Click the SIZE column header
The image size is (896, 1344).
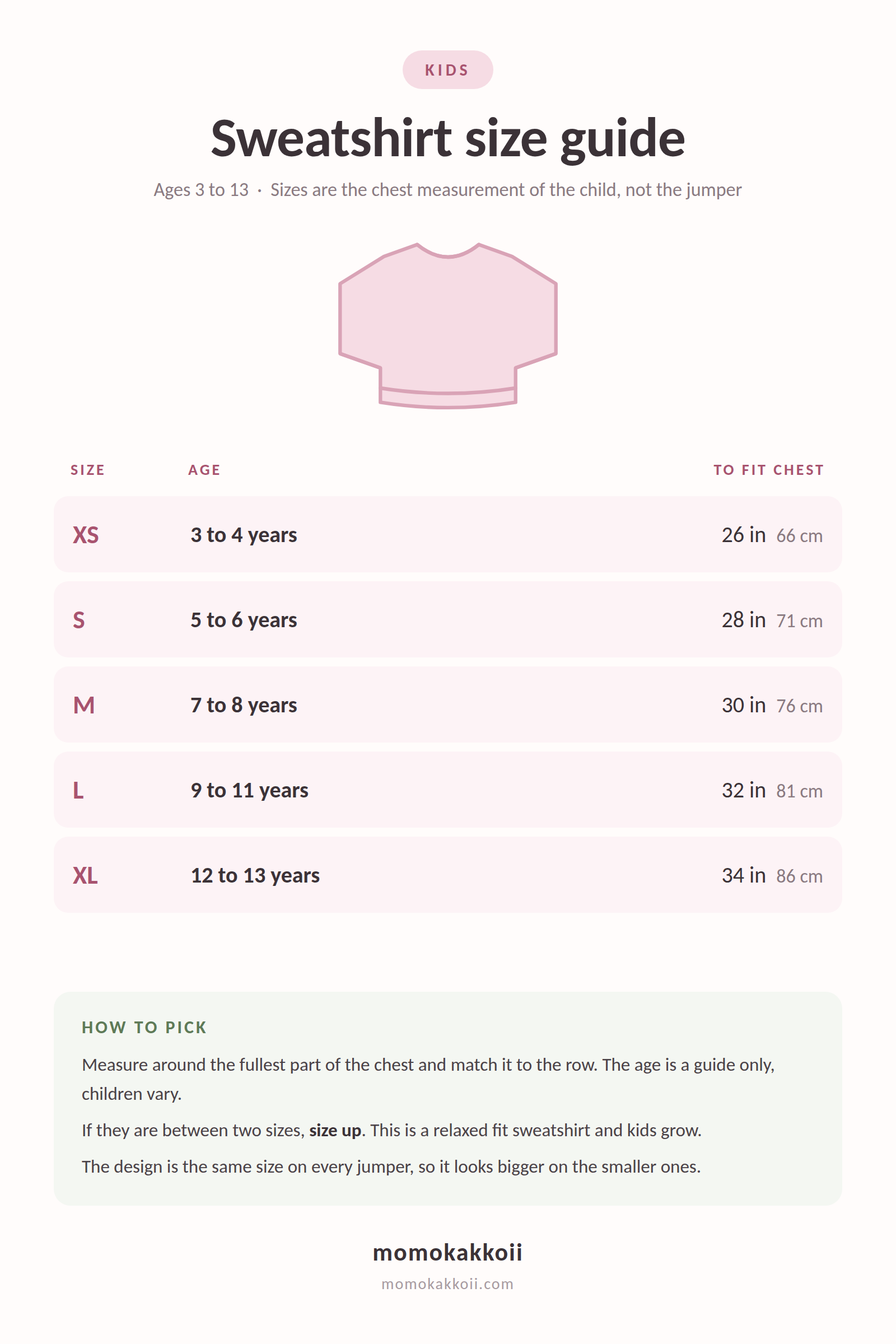(x=88, y=470)
